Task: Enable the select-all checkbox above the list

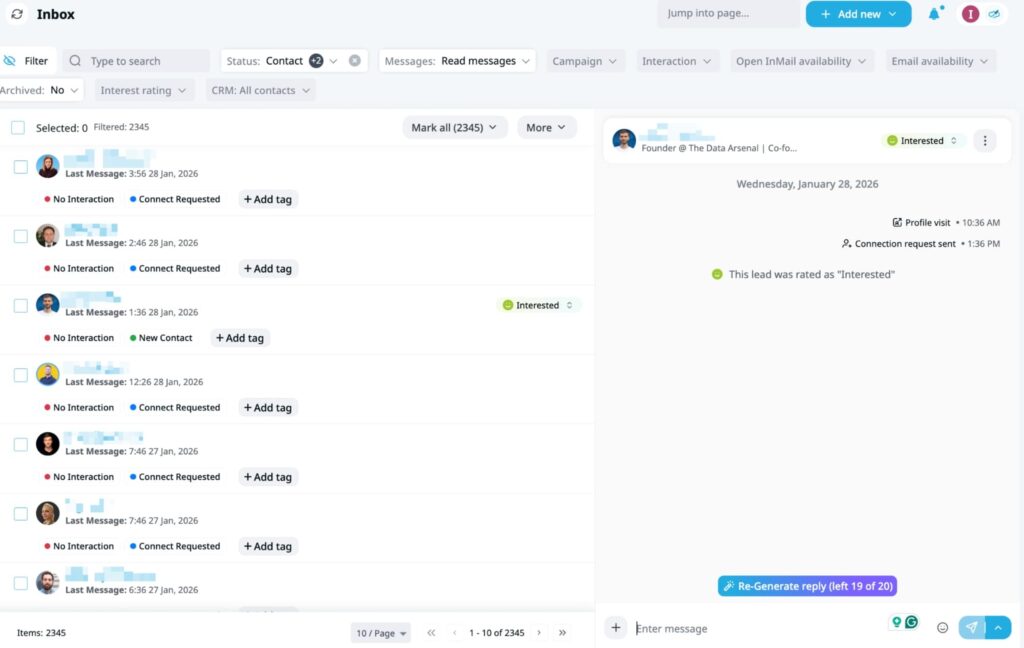Action: click(x=17, y=128)
